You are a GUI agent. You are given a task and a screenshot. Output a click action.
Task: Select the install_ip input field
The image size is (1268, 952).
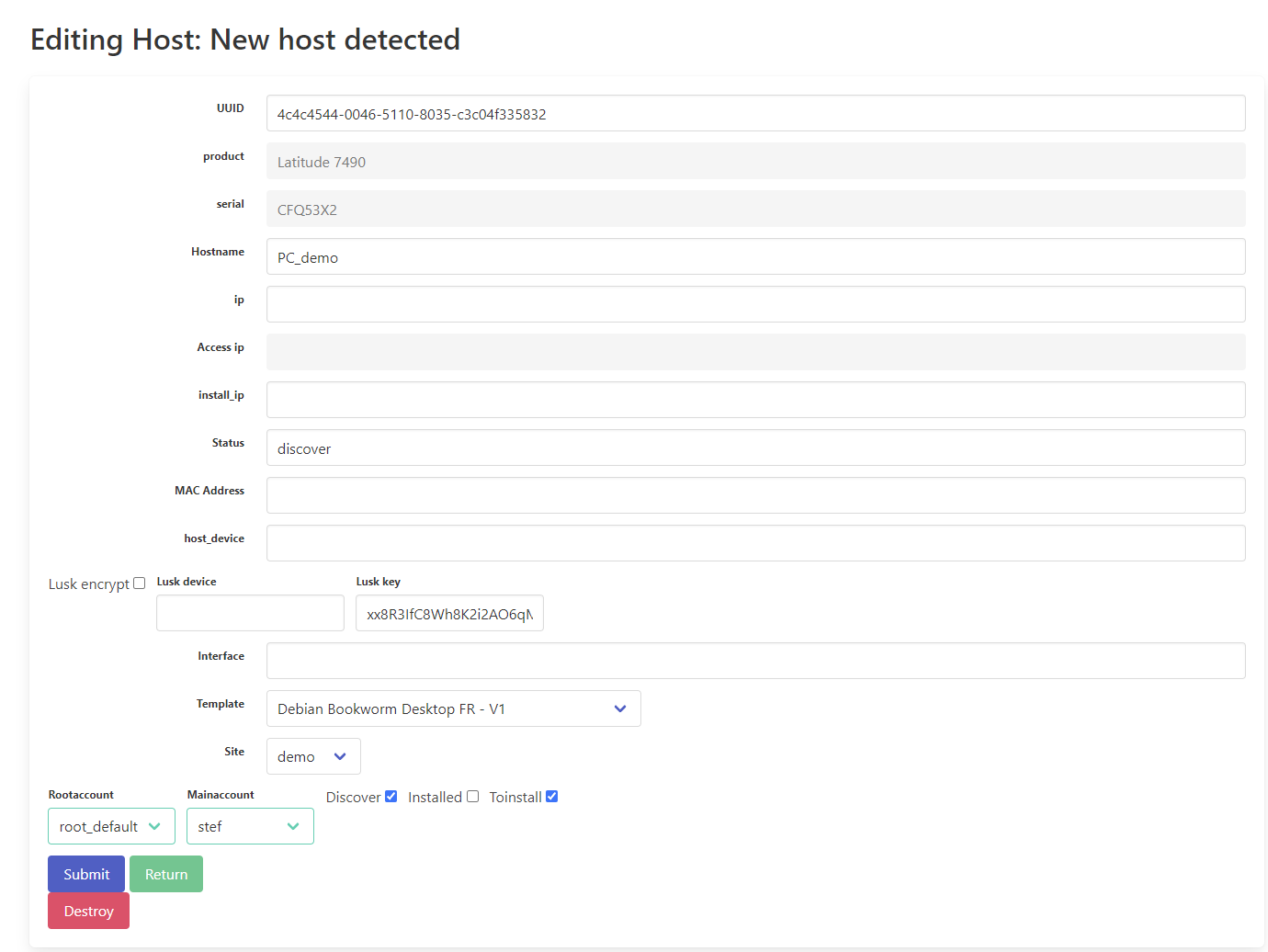coord(755,400)
